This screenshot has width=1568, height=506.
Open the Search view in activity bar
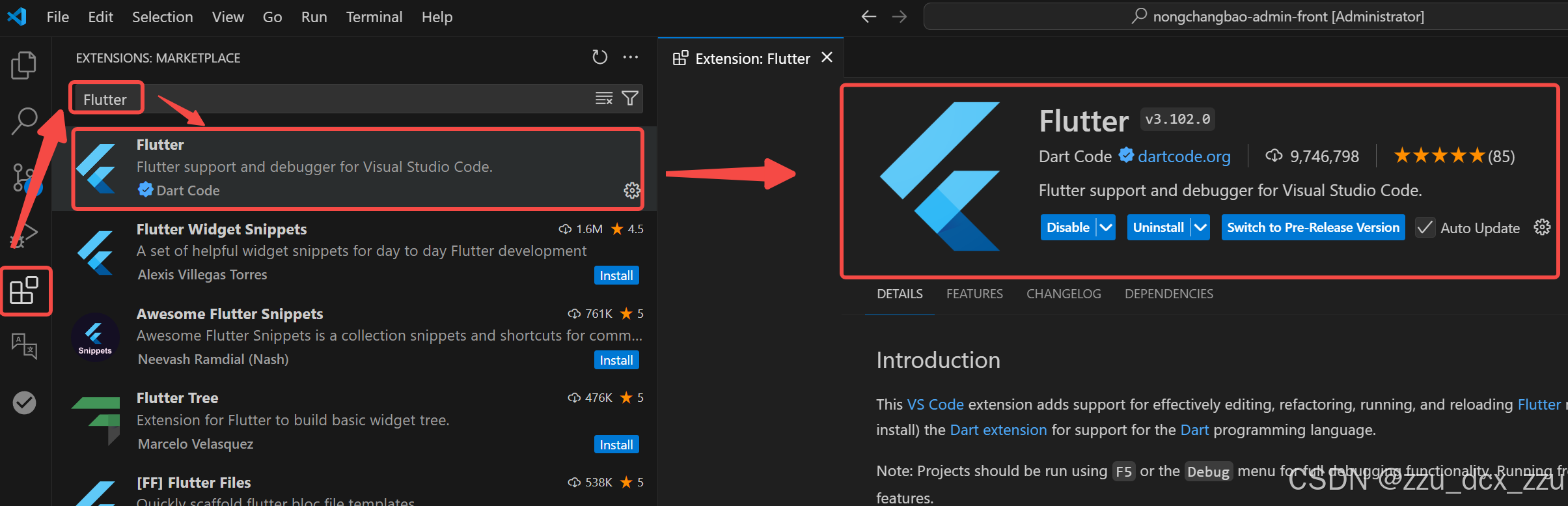(x=24, y=121)
